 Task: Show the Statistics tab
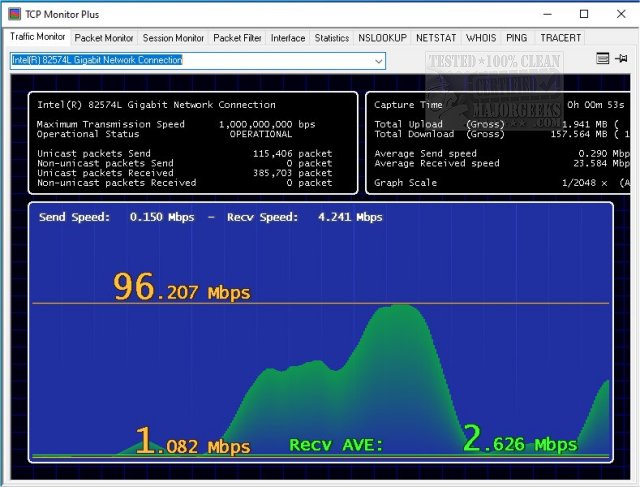pyautogui.click(x=331, y=38)
